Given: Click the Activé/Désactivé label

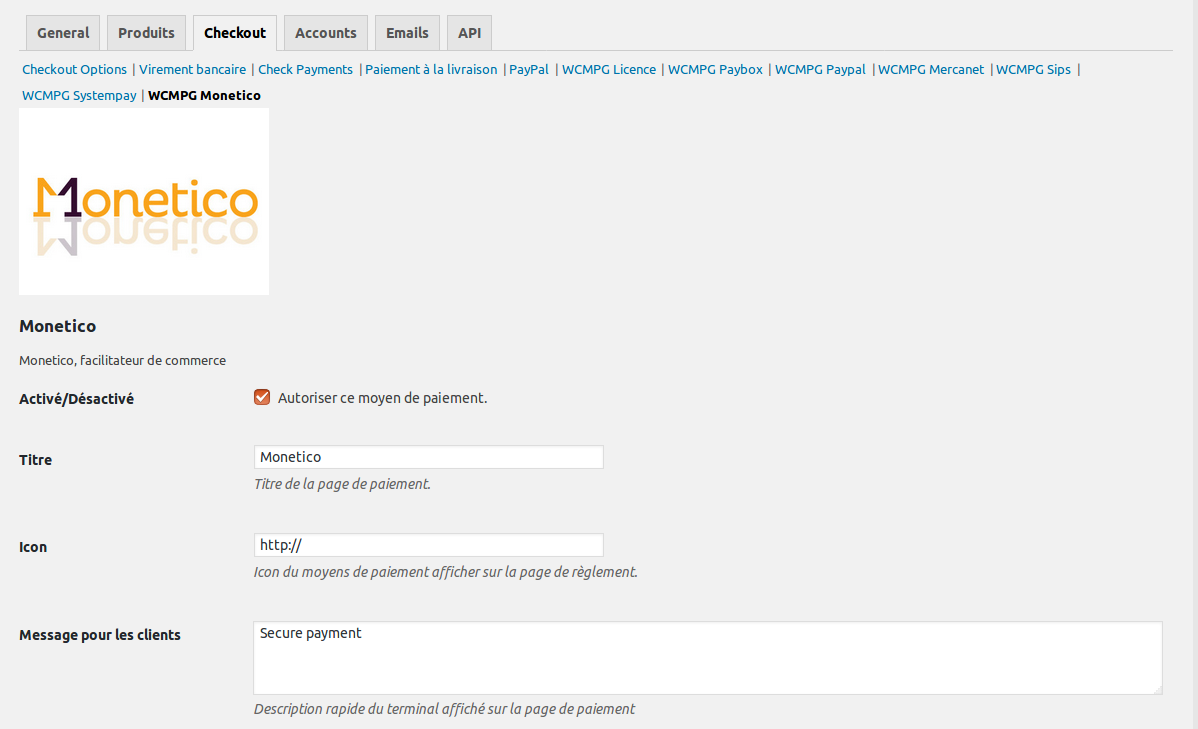Looking at the screenshot, I should 76,399.
